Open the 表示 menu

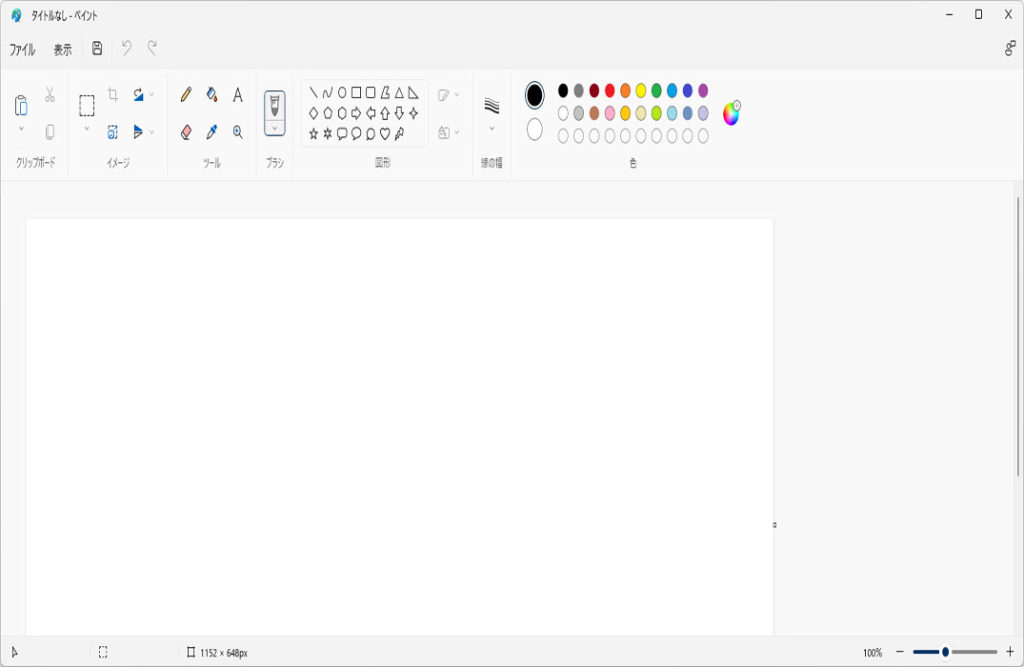point(63,49)
